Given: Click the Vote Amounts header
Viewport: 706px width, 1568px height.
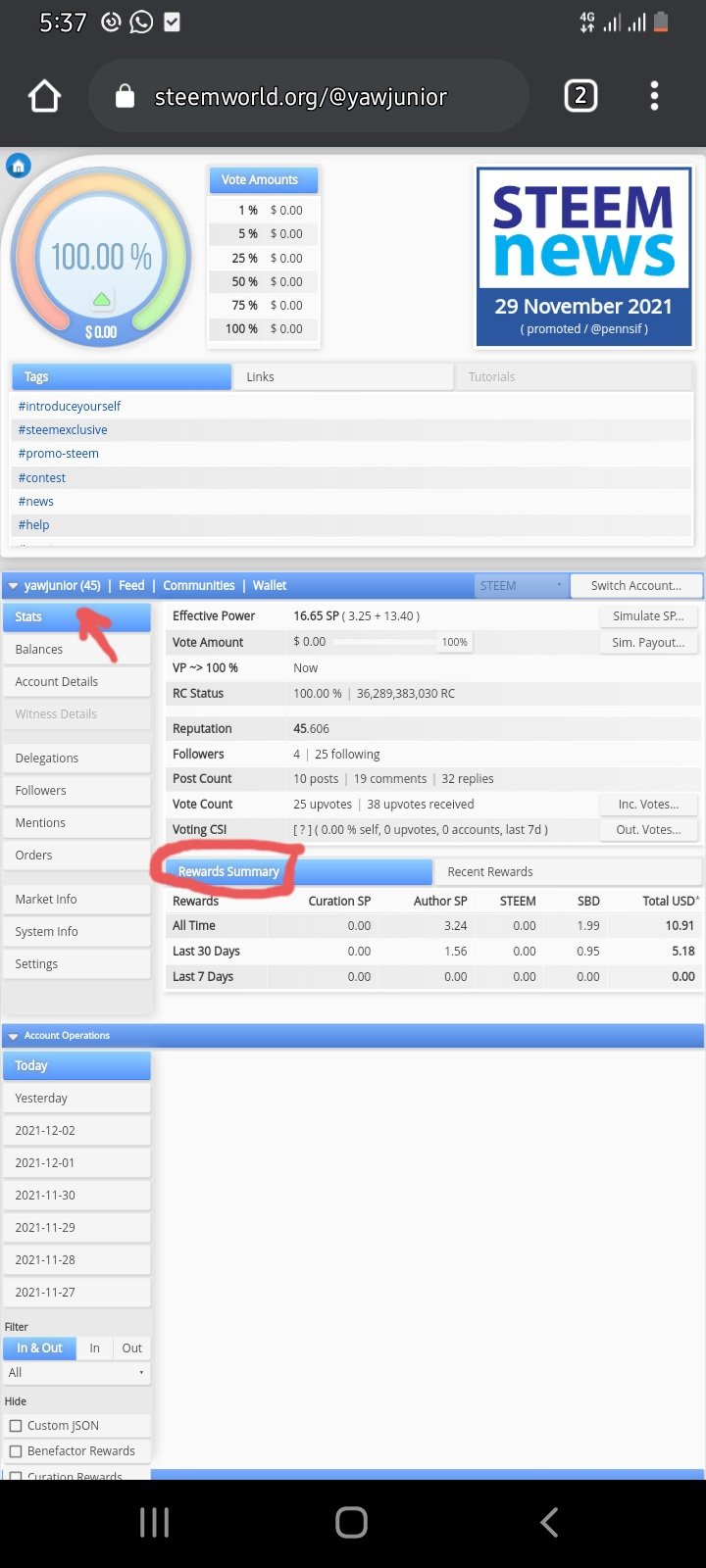Looking at the screenshot, I should tap(264, 179).
